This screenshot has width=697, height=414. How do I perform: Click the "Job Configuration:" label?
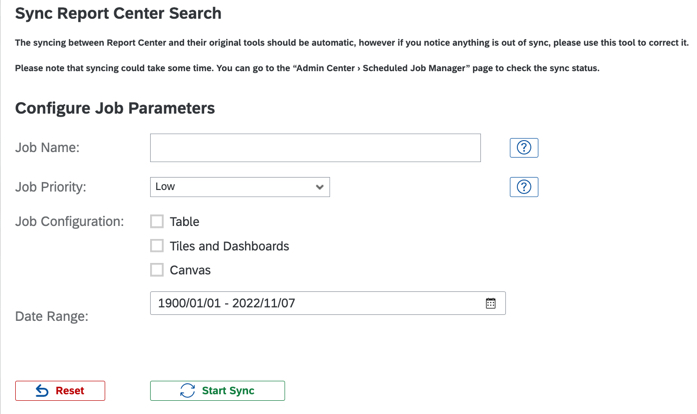point(69,222)
